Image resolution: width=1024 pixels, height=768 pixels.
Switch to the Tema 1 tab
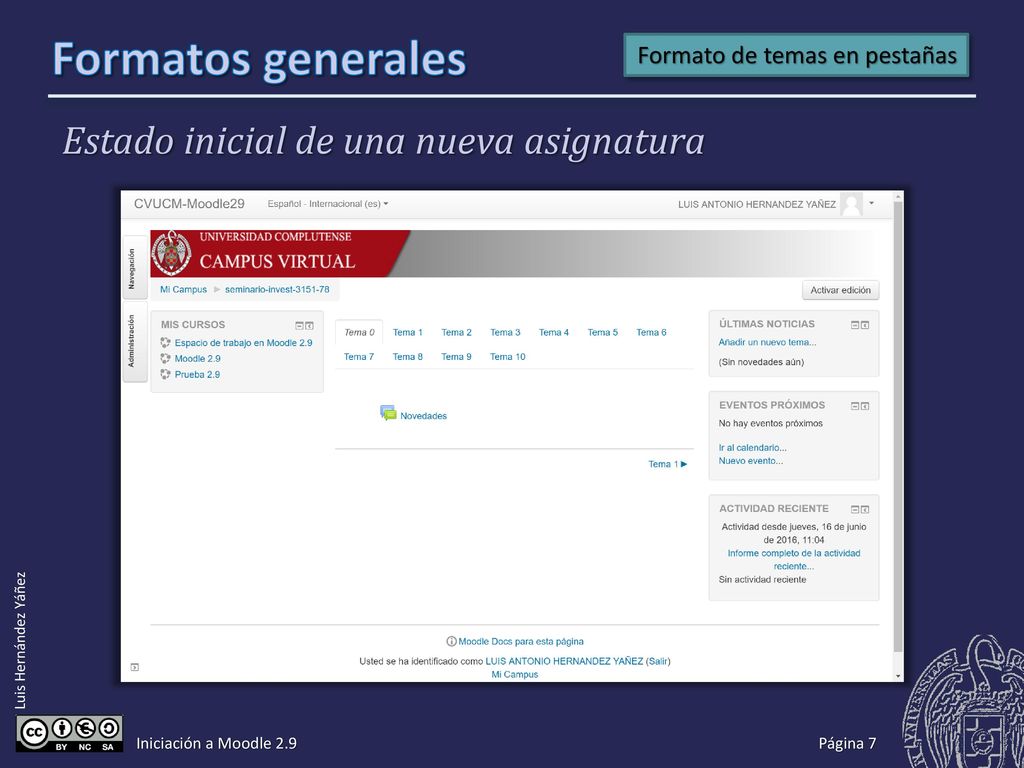point(408,332)
